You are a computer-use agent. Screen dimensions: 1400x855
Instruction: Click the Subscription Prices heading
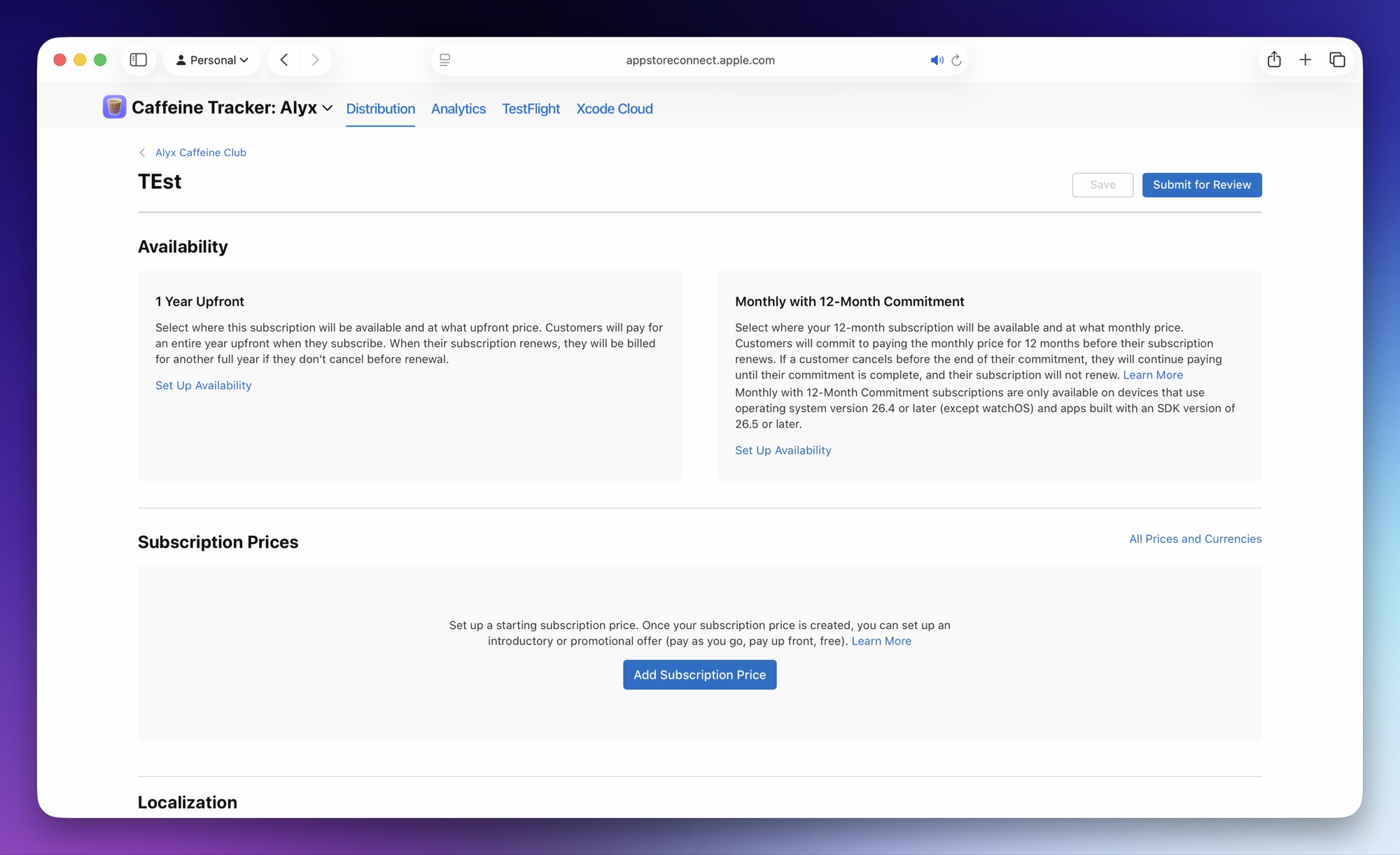pos(218,542)
